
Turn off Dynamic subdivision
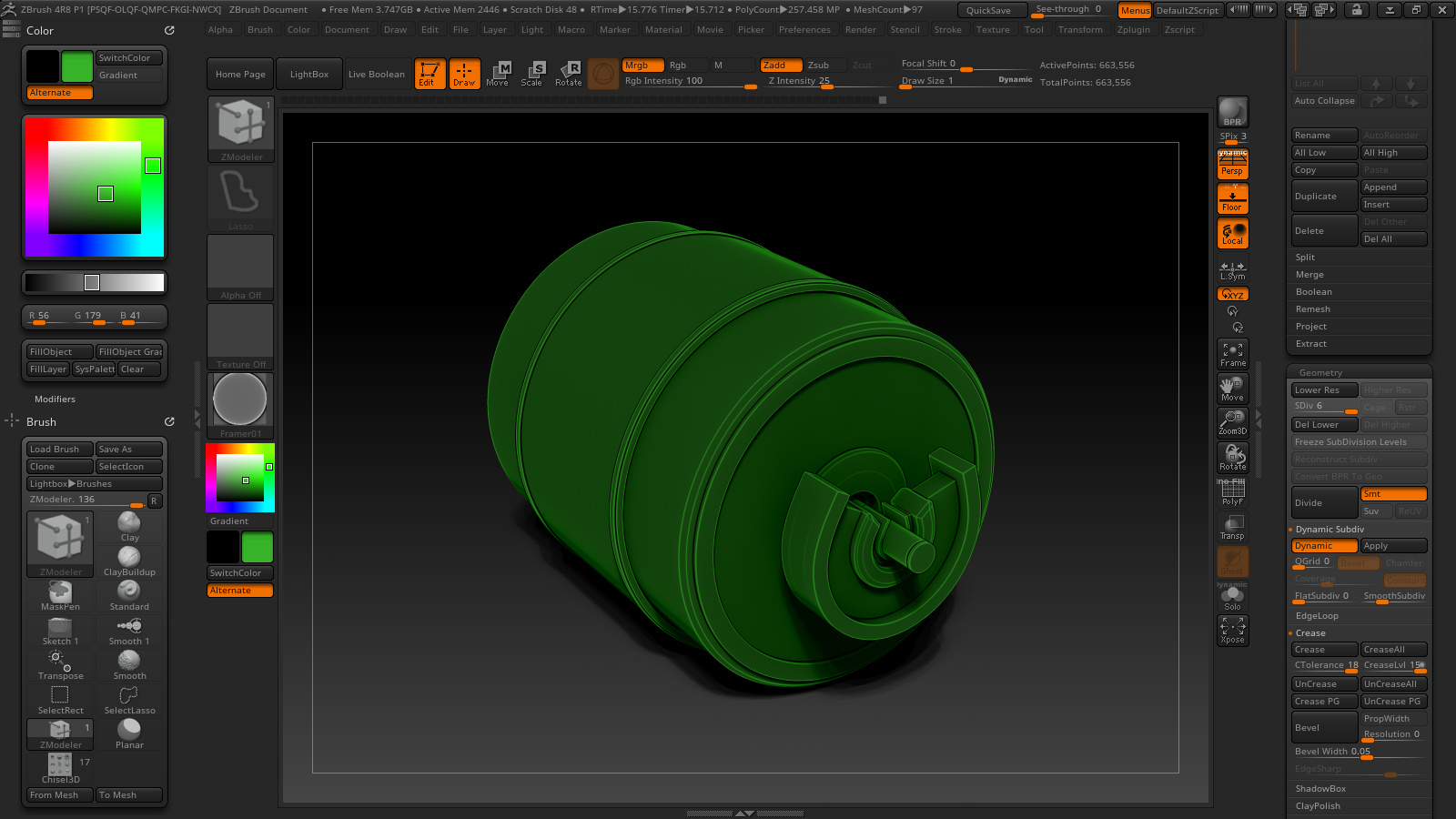pyautogui.click(x=1324, y=546)
